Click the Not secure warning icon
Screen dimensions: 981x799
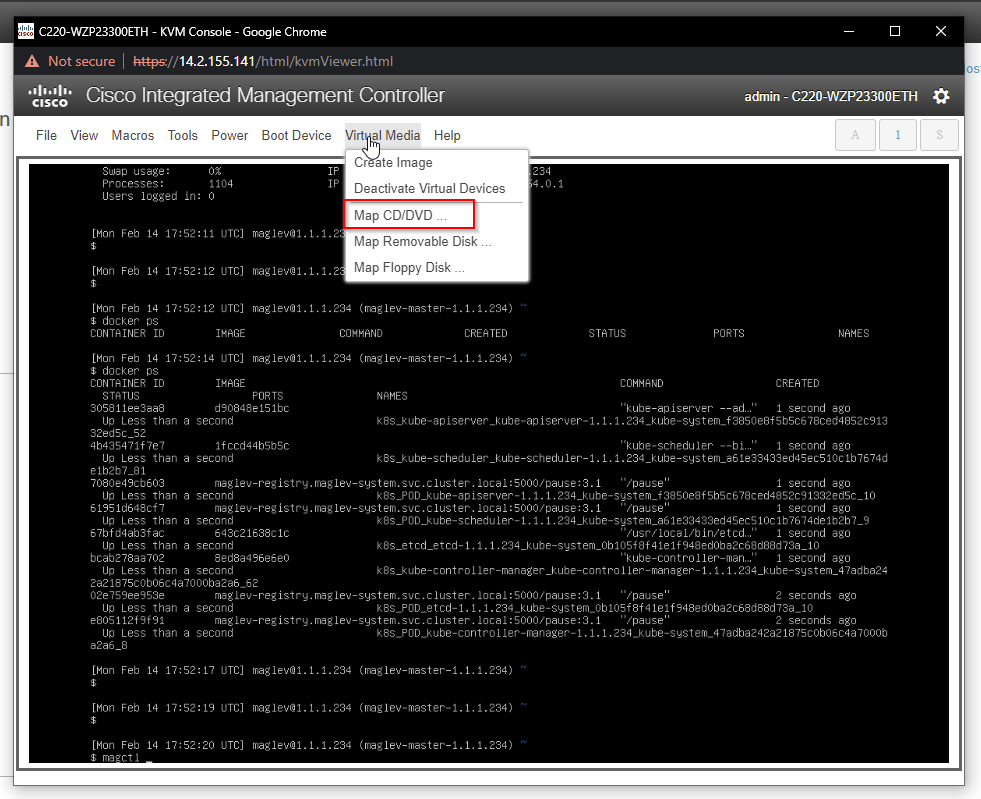pyautogui.click(x=31, y=61)
